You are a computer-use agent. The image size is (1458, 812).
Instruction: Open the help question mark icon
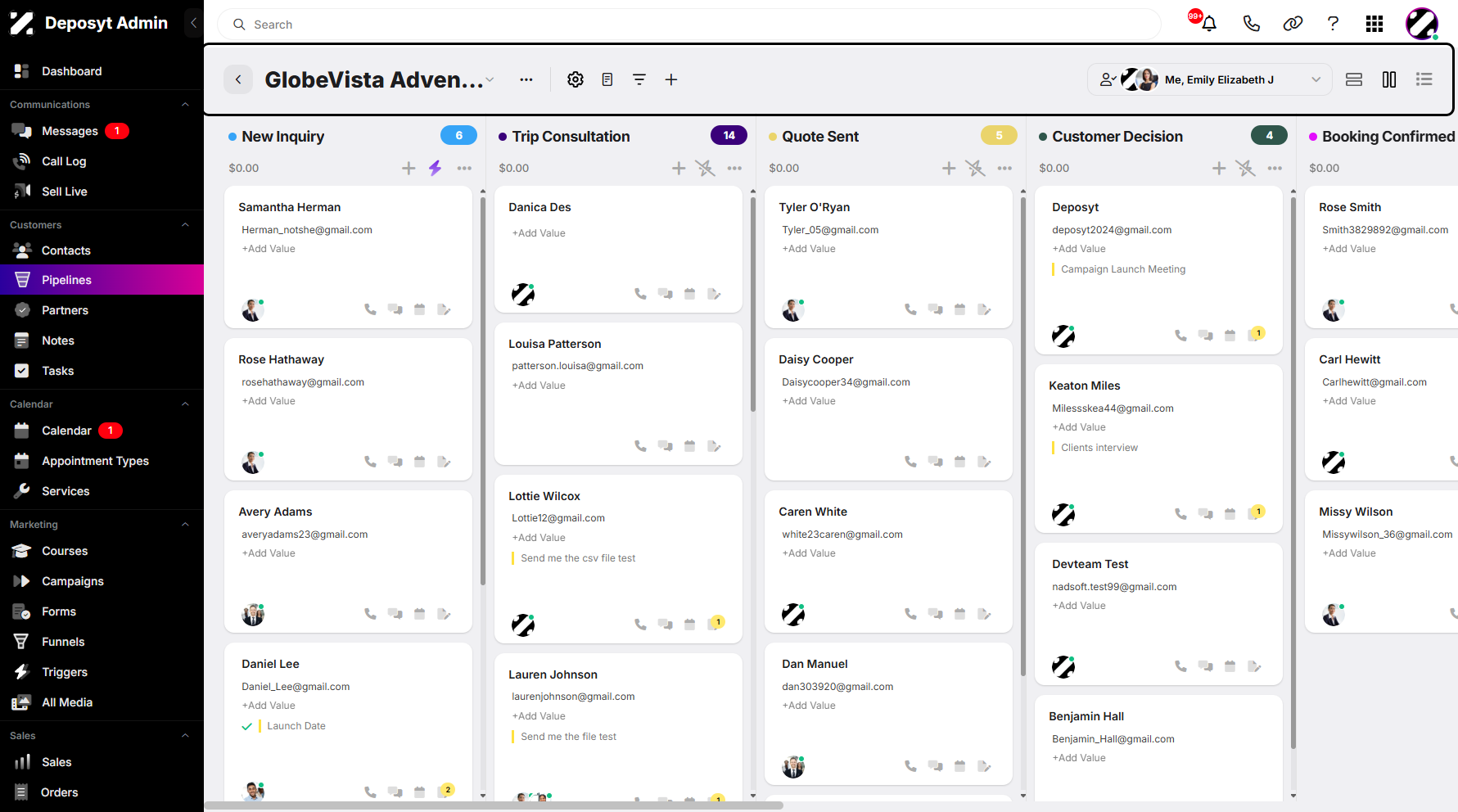click(1333, 24)
